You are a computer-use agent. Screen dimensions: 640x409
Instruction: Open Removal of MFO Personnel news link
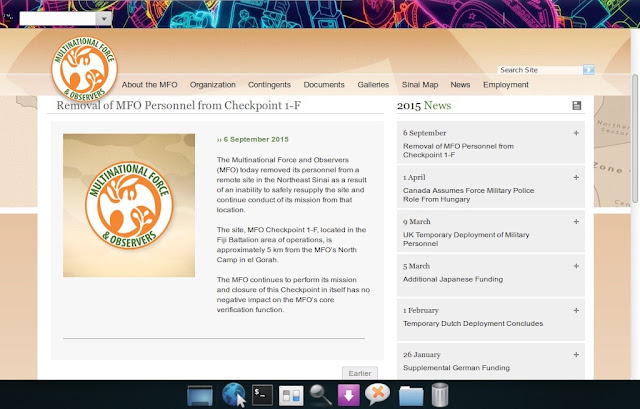click(458, 151)
